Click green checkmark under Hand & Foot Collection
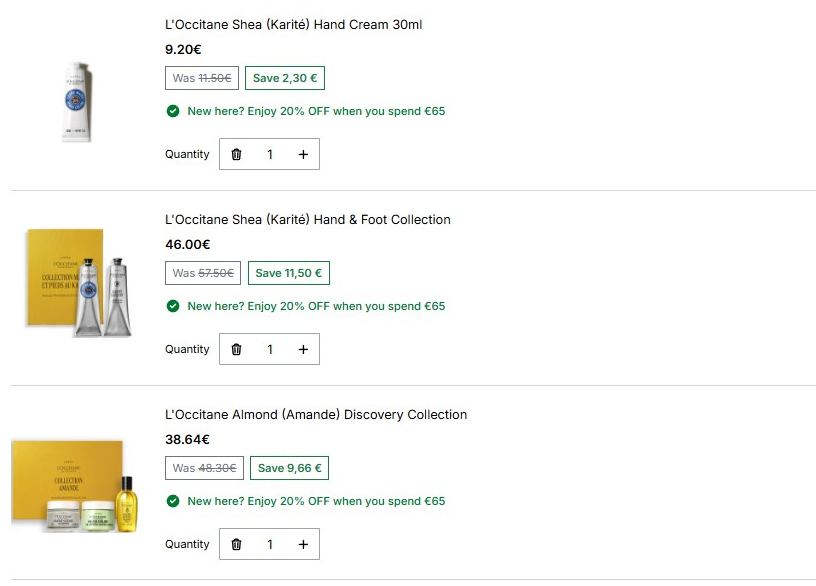The image size is (816, 586). tap(173, 306)
